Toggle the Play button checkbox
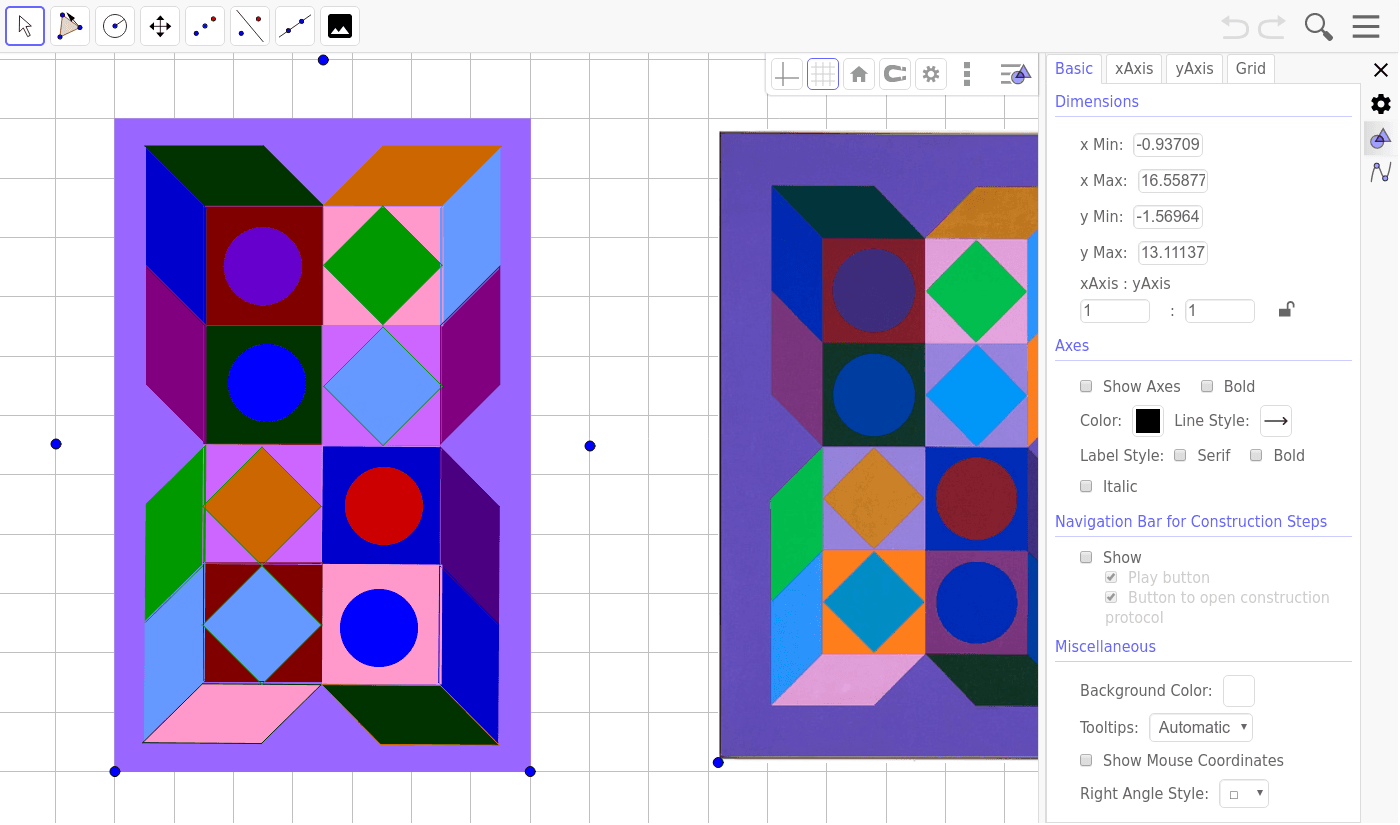The image size is (1400, 825). click(1111, 577)
